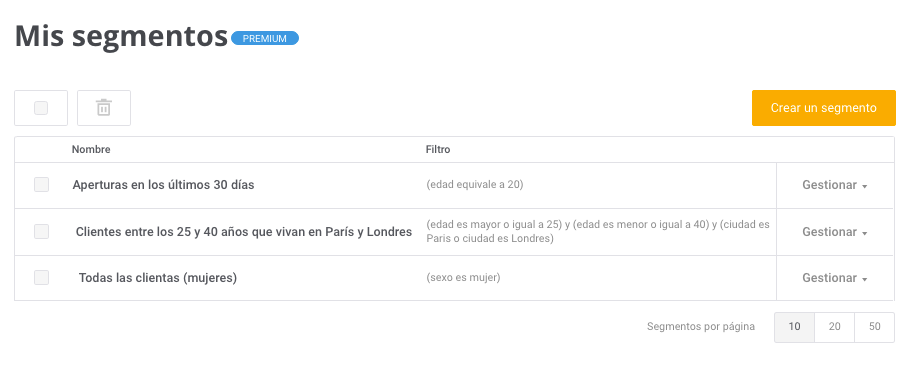Viewport: 910px width, 366px height.
Task: Click the PREMIUM badge next to title
Action: [265, 38]
